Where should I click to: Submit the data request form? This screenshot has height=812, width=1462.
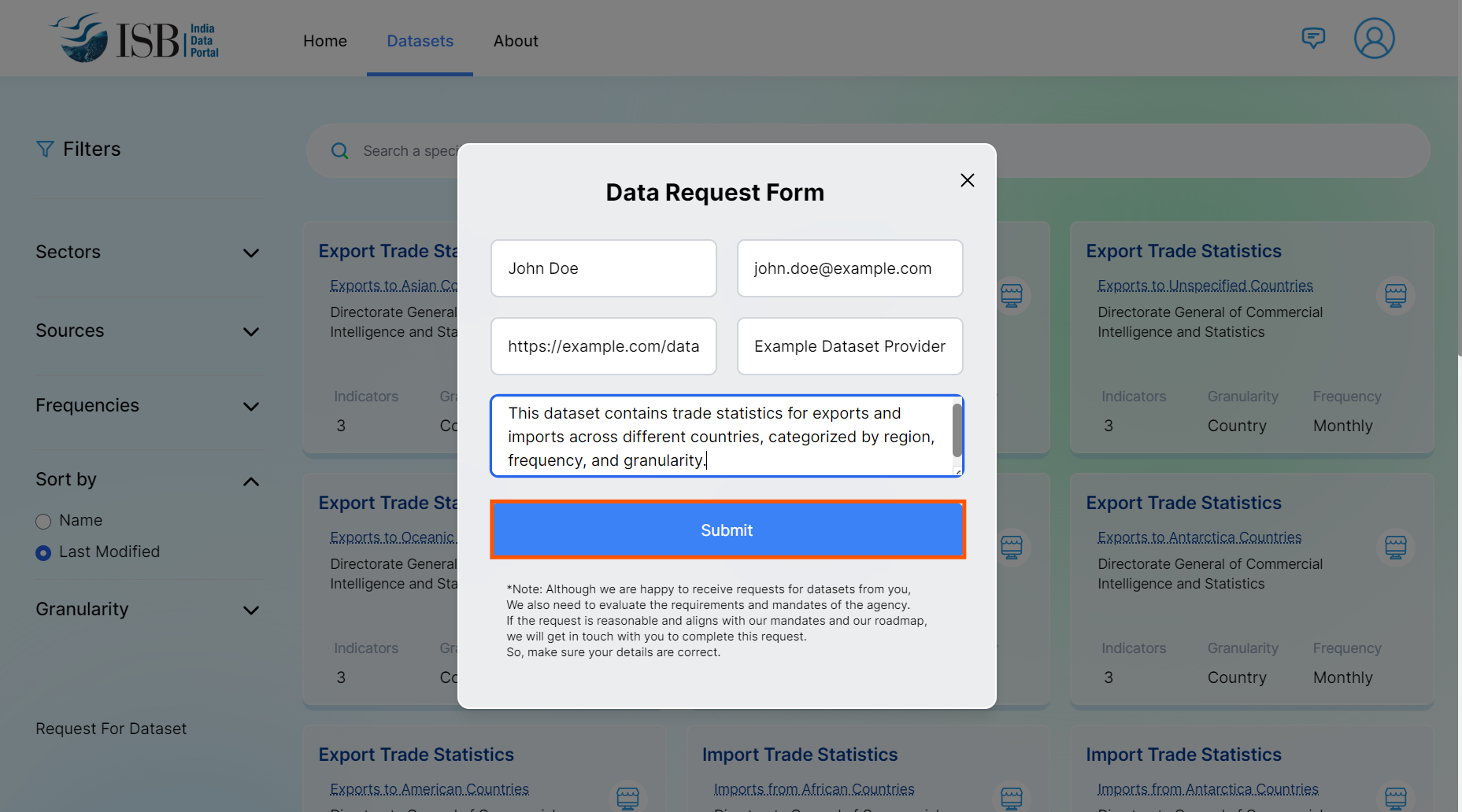(727, 530)
